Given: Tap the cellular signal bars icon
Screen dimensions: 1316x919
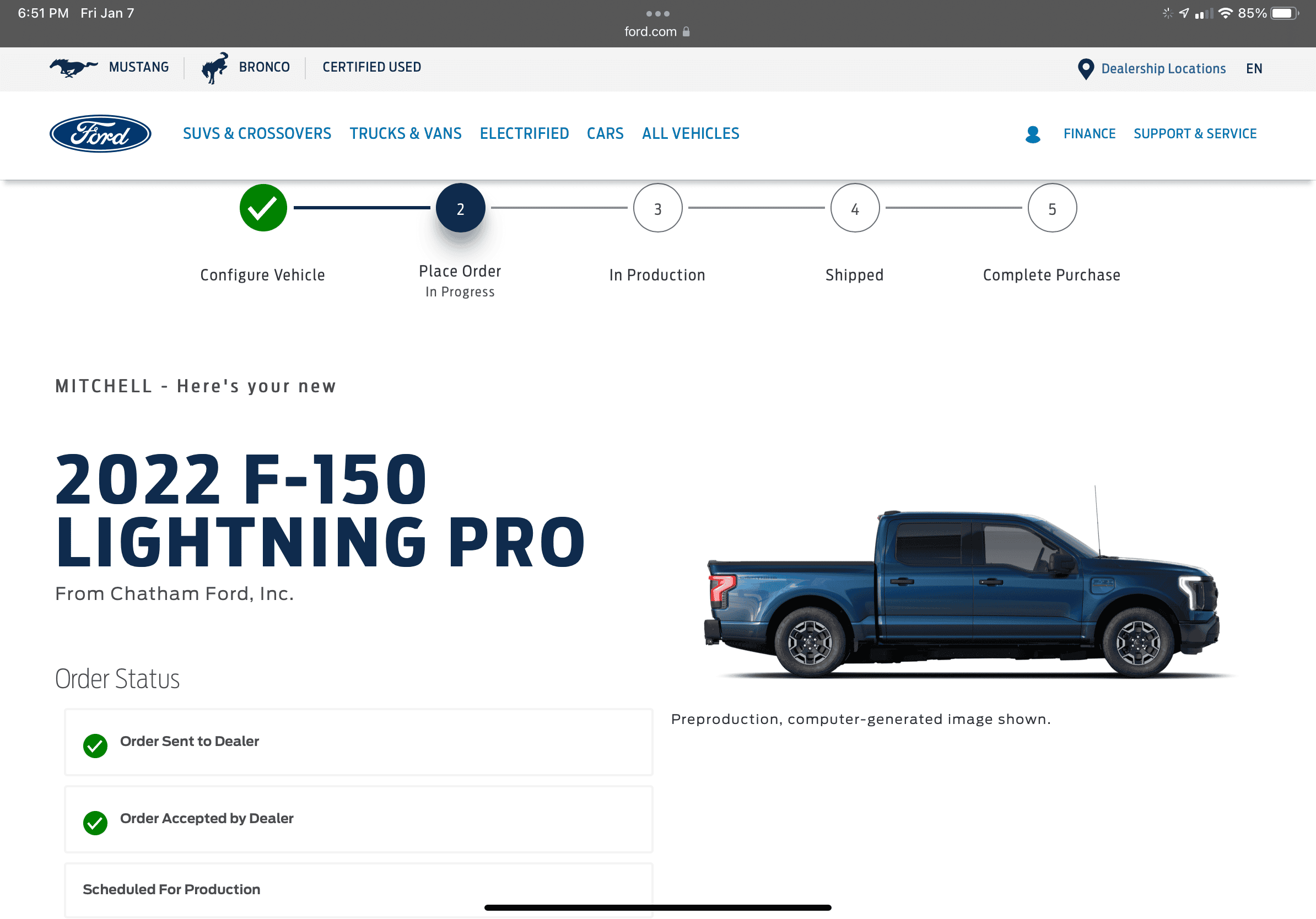Looking at the screenshot, I should (x=1204, y=13).
